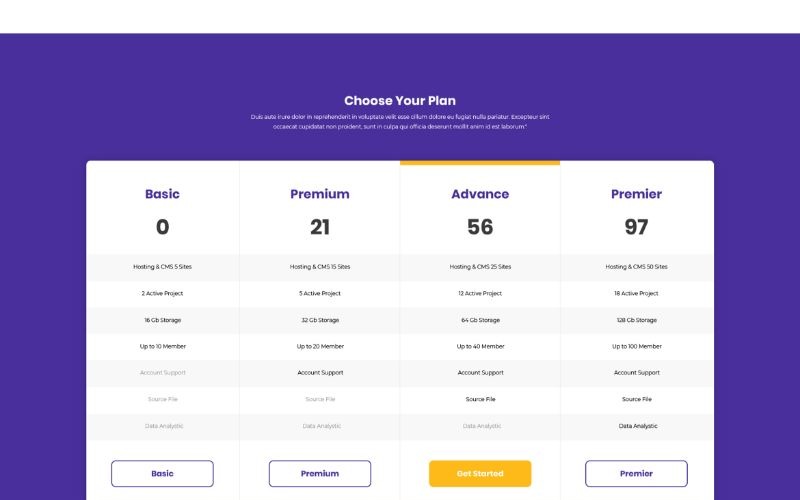This screenshot has height=500, width=800.
Task: Click the price 56 in Advance column
Action: (x=480, y=227)
